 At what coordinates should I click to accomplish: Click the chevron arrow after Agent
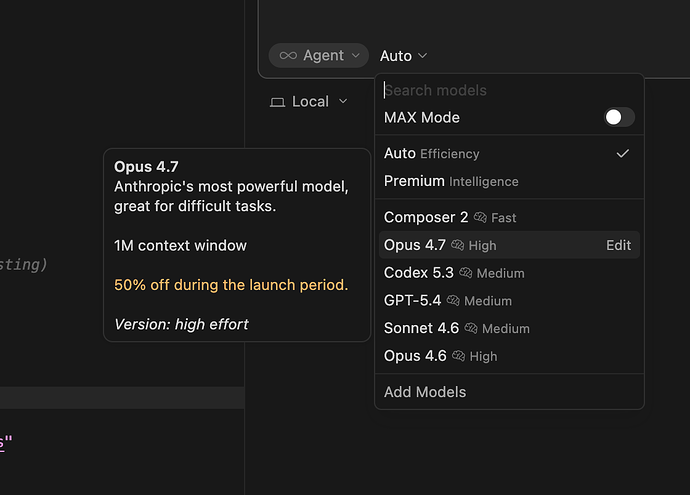click(x=356, y=55)
